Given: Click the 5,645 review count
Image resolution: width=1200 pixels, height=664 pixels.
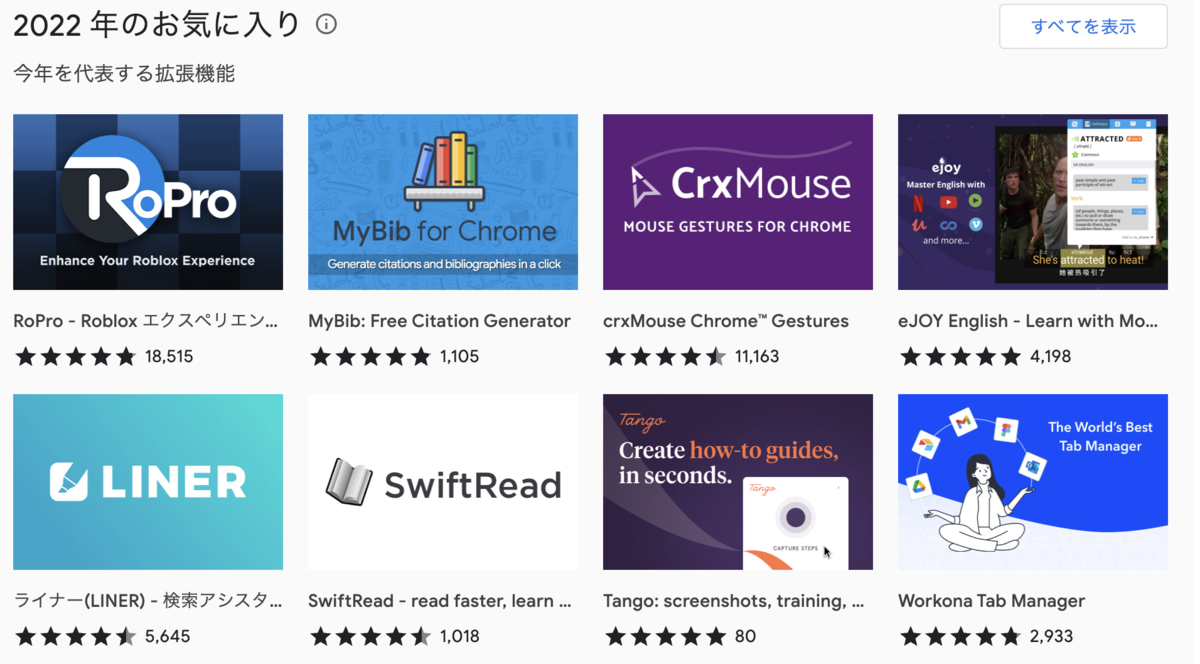Looking at the screenshot, I should click(167, 636).
